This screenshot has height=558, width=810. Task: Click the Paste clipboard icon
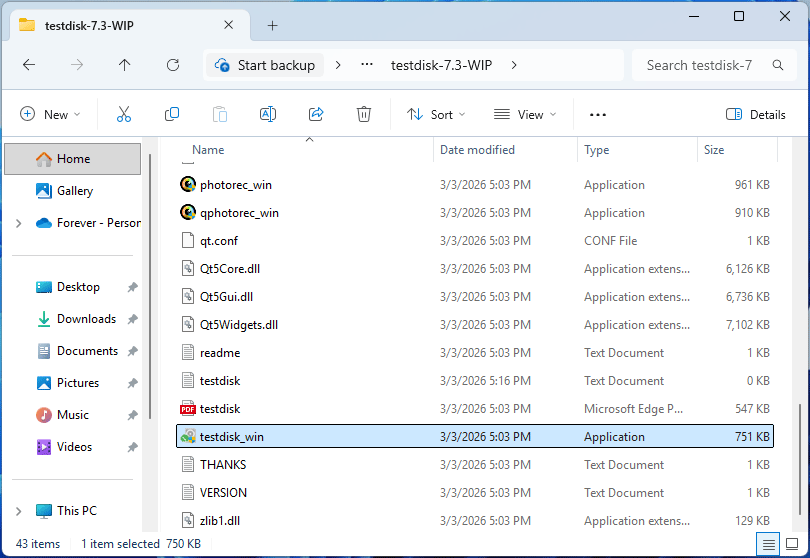pos(220,114)
